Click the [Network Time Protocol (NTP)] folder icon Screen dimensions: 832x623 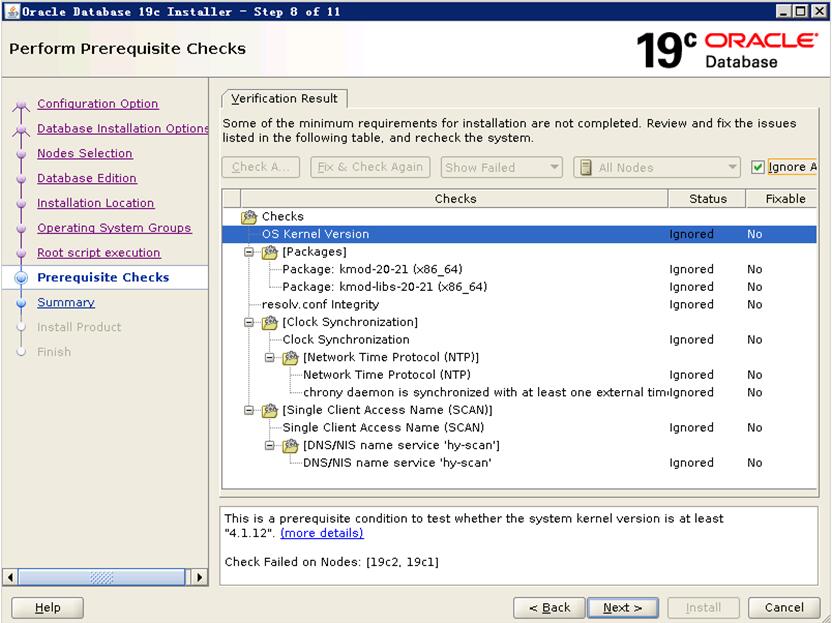(290, 357)
